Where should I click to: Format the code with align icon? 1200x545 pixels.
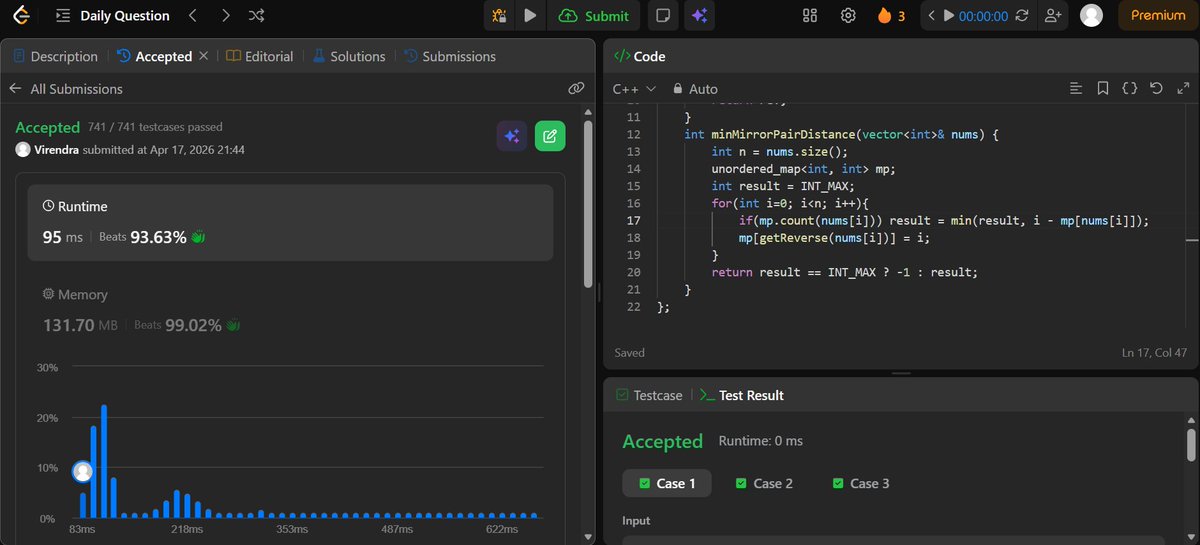[x=1076, y=88]
